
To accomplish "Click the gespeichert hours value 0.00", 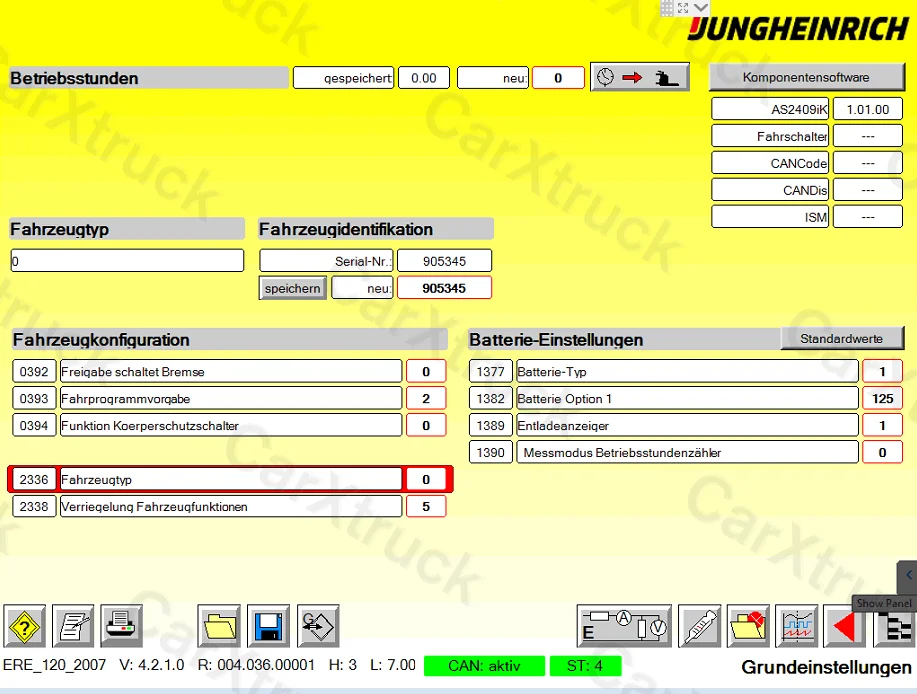I will click(424, 78).
